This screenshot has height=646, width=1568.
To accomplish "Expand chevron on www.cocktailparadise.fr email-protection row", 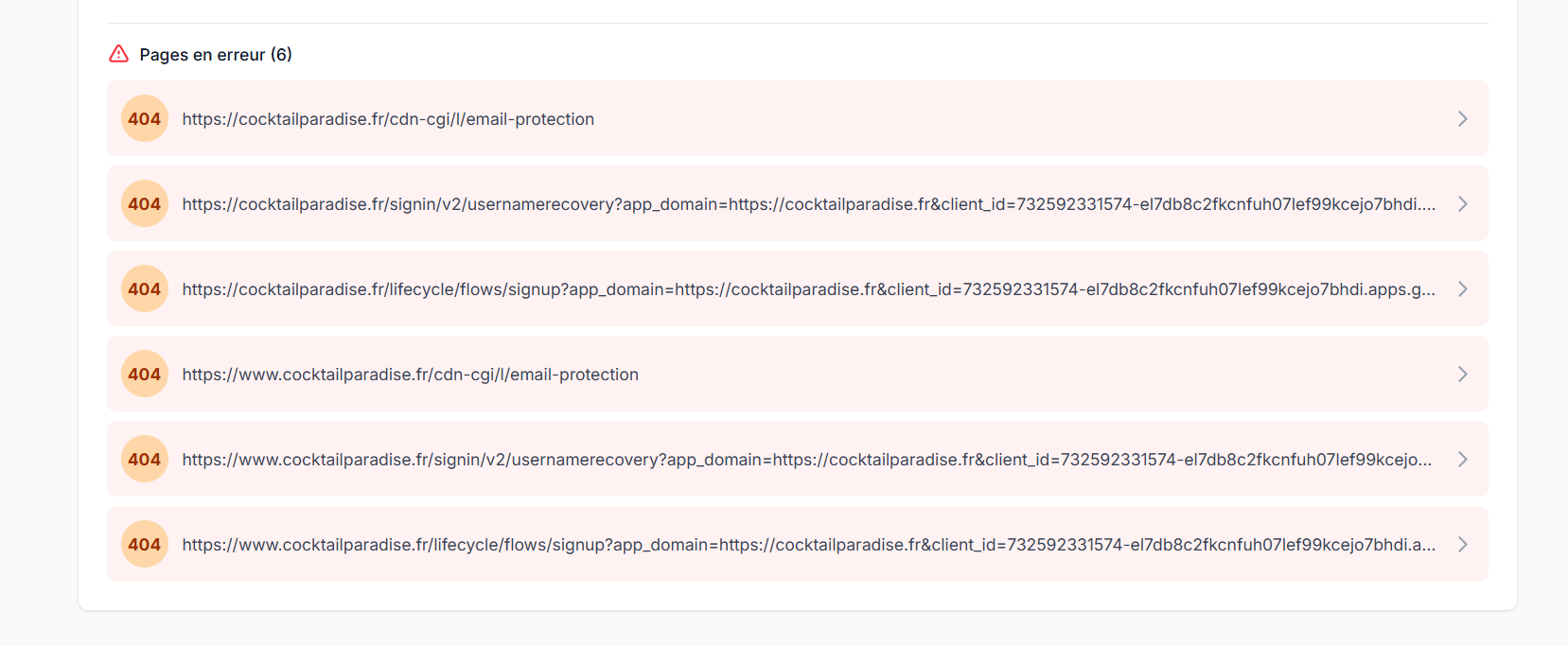I will [1462, 374].
